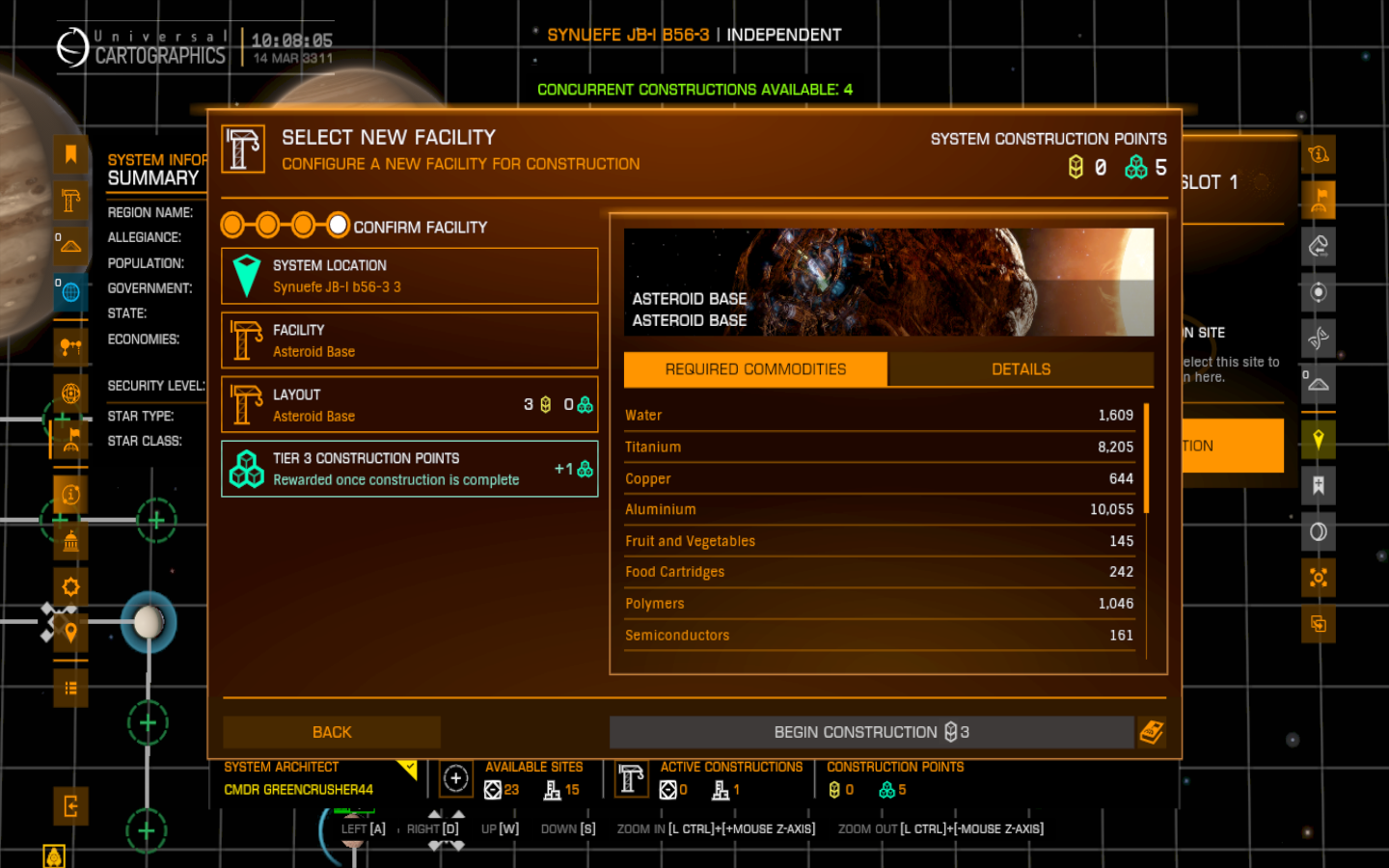
Task: Select the Copper commodity row
Action: 880,478
